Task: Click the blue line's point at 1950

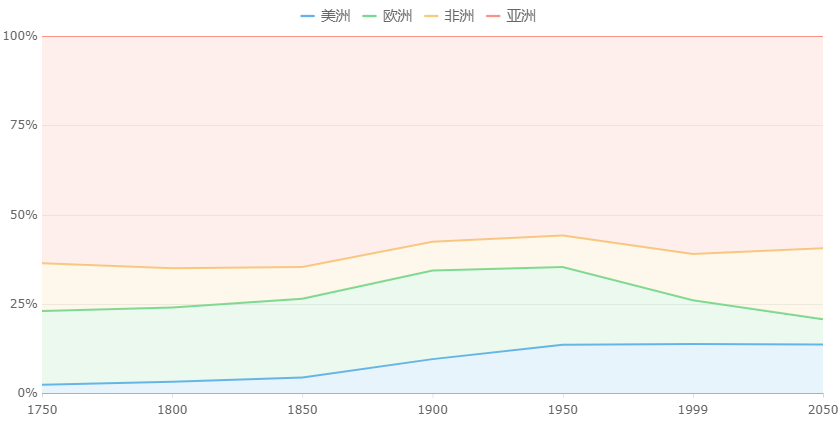Action: click(562, 345)
